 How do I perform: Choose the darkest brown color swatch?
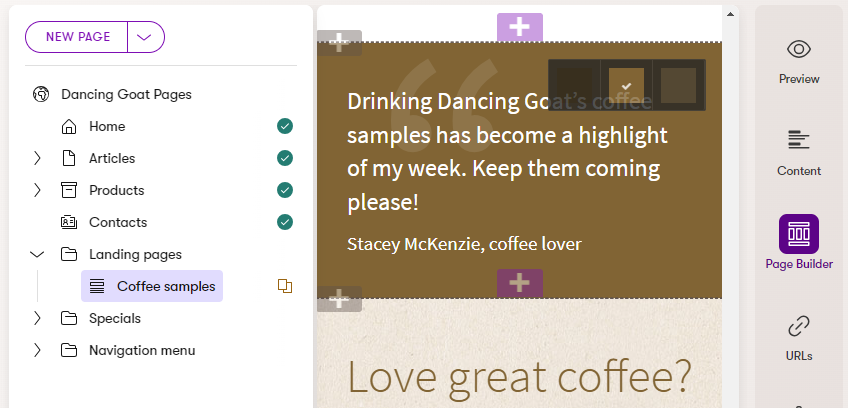point(575,85)
